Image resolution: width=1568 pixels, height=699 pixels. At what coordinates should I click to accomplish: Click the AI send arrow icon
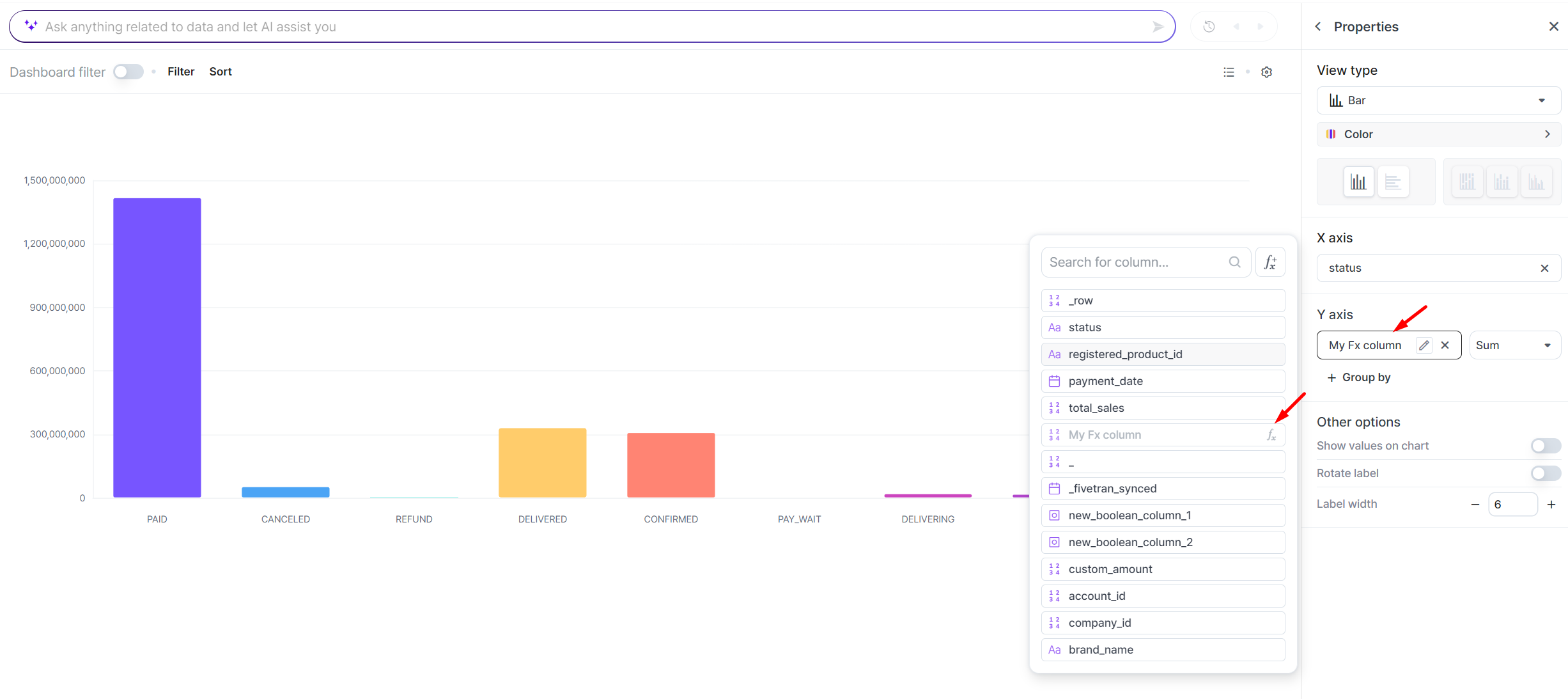pos(1157,27)
